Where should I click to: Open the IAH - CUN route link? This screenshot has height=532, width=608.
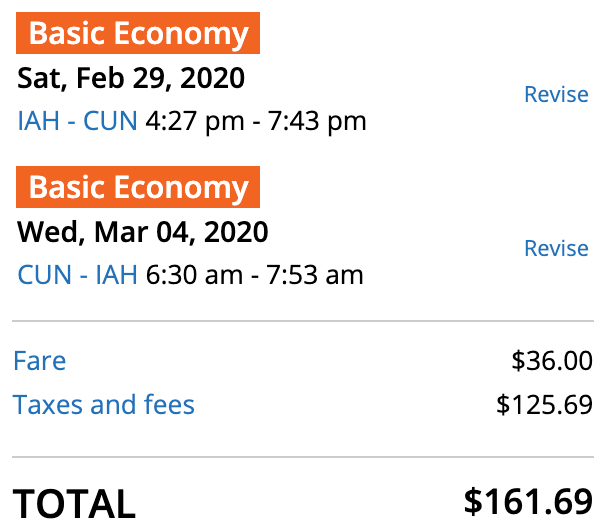tap(77, 122)
